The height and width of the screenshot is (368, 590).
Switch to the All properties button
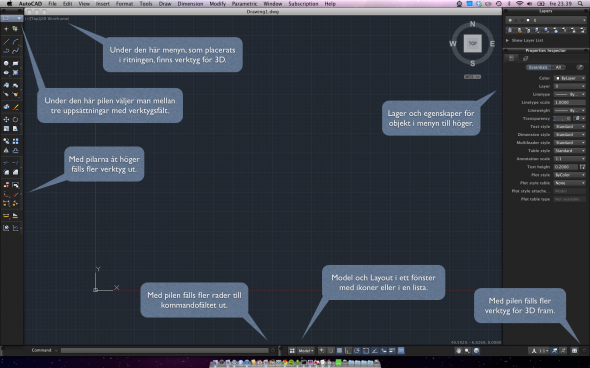(558, 67)
